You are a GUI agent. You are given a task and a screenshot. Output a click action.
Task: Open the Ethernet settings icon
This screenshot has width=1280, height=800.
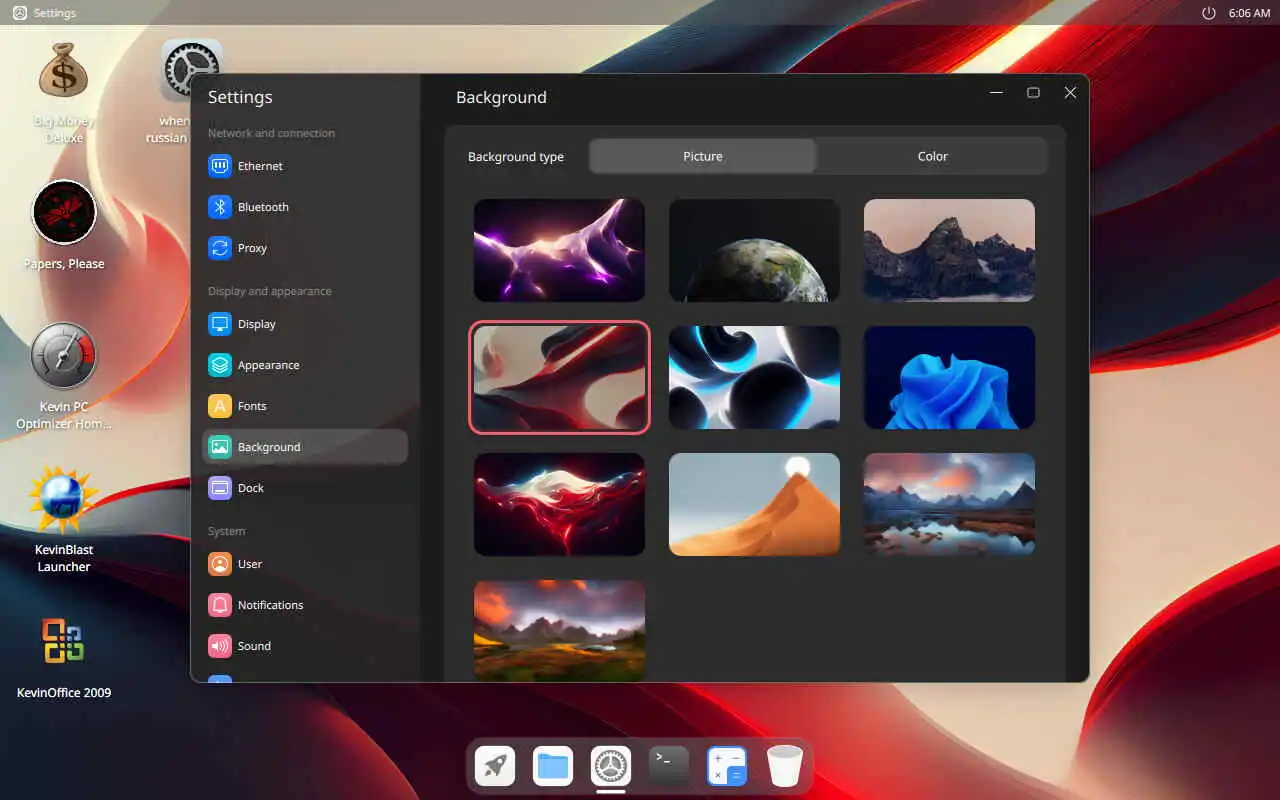220,166
